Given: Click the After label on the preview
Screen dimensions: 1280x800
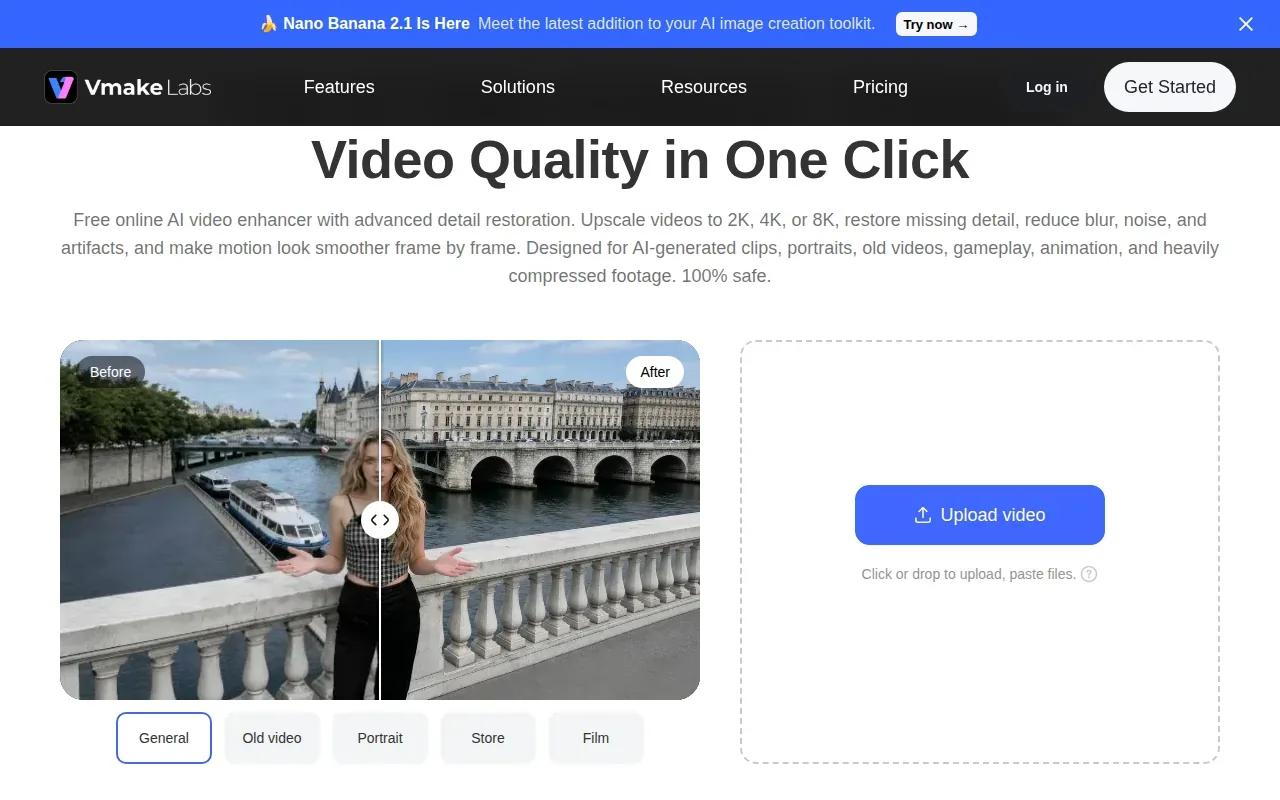Looking at the screenshot, I should click(x=655, y=372).
